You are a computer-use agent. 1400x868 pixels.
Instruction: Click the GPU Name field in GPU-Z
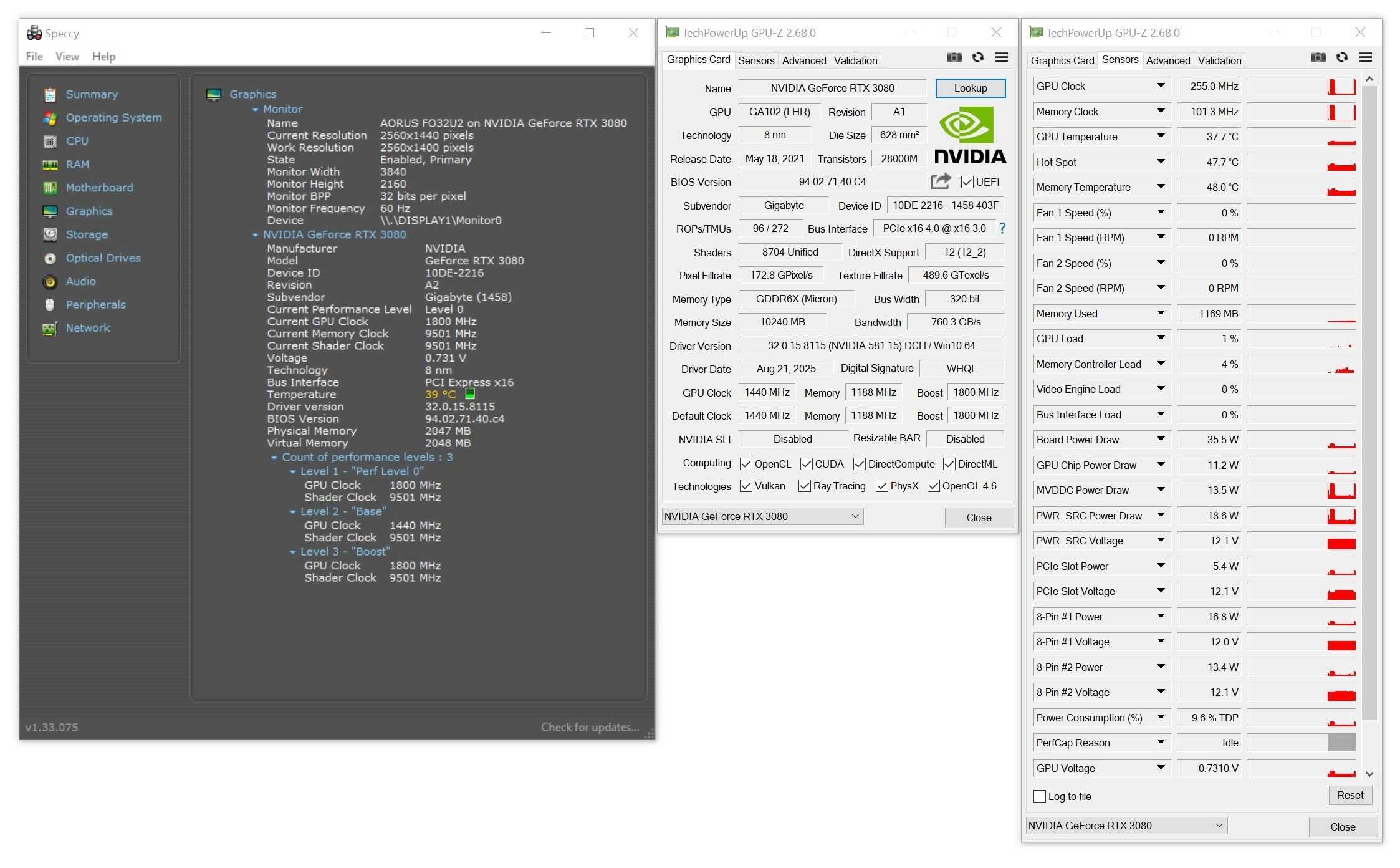click(832, 88)
